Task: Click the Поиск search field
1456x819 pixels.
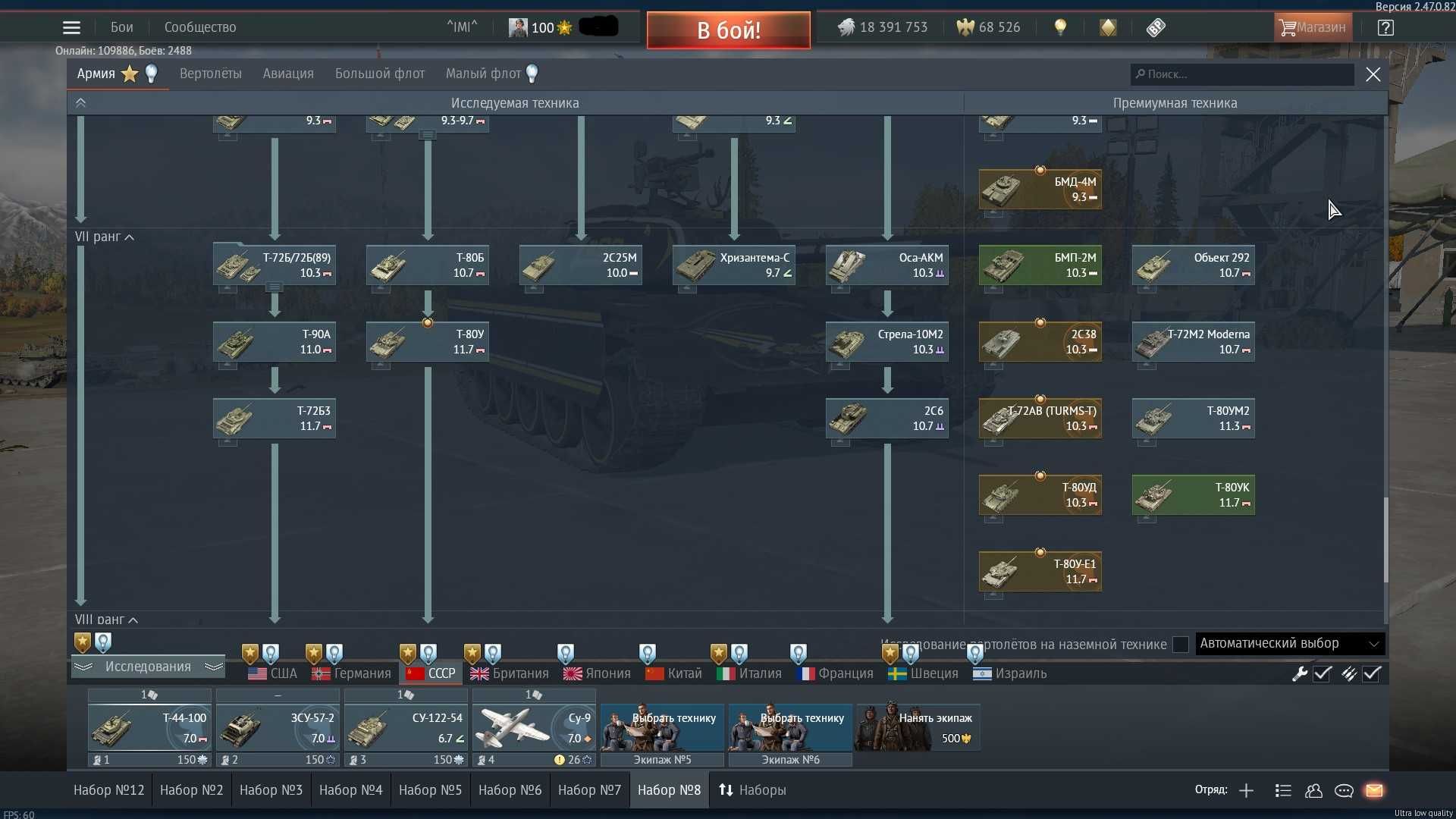Action: (1242, 74)
